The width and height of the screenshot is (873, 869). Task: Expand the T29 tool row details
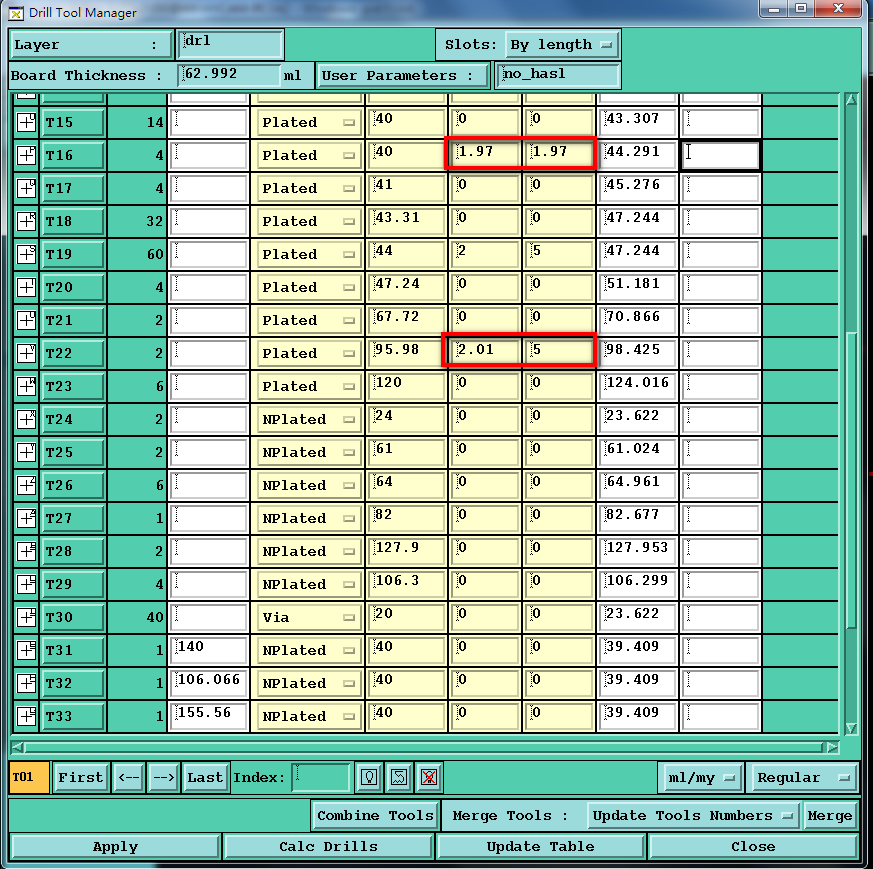click(26, 584)
